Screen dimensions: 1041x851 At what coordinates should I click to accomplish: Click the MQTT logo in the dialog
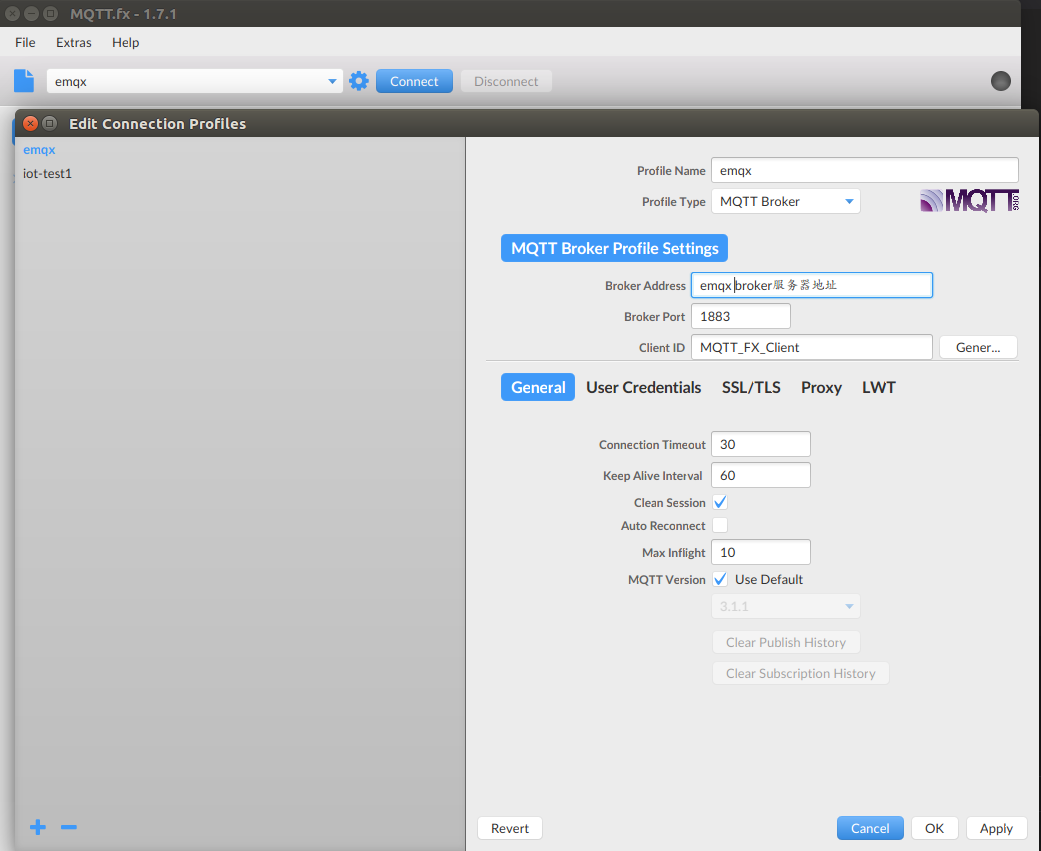[968, 200]
